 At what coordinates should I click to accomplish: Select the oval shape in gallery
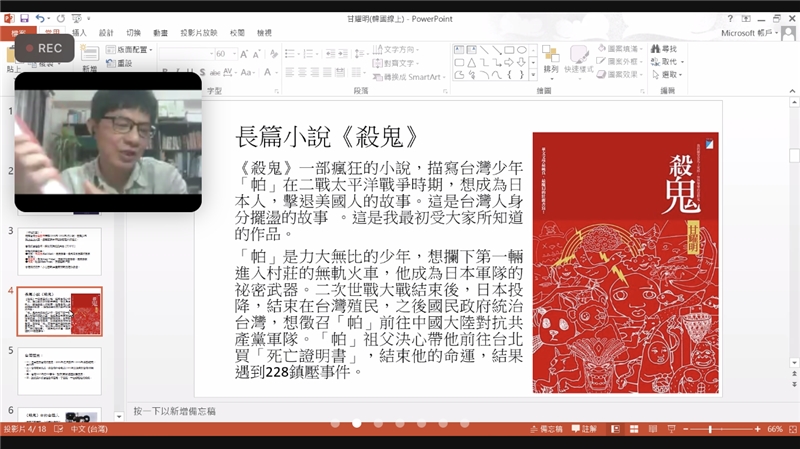[521, 50]
